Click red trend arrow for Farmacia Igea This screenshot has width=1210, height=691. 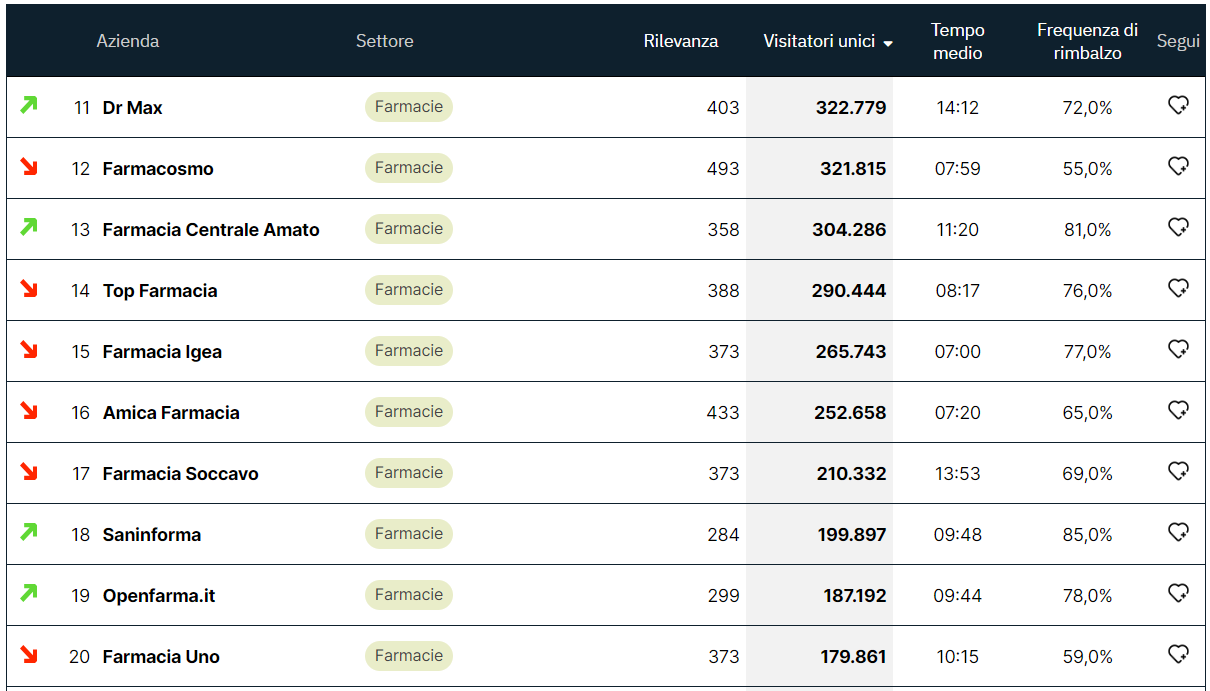tap(29, 349)
